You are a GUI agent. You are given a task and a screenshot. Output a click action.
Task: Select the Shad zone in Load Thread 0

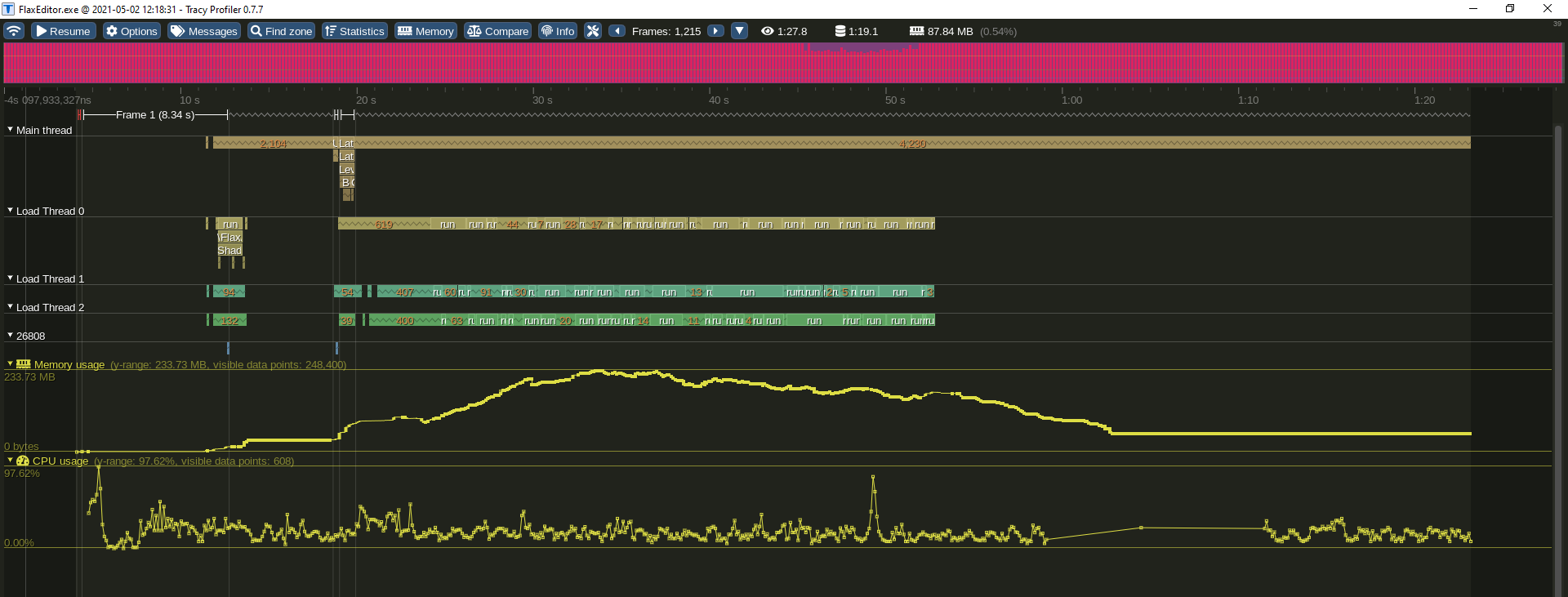229,251
